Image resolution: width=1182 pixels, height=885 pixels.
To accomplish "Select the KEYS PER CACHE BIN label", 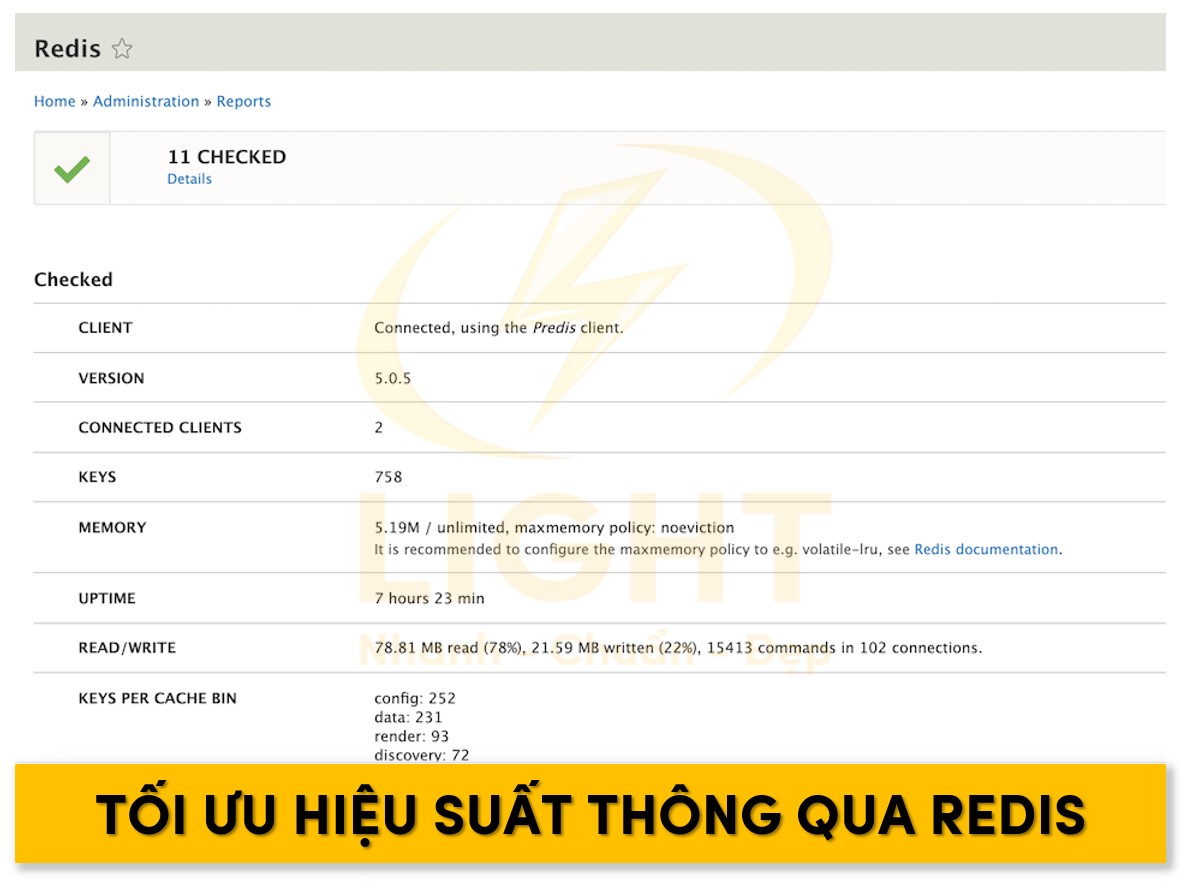I will click(x=158, y=699).
